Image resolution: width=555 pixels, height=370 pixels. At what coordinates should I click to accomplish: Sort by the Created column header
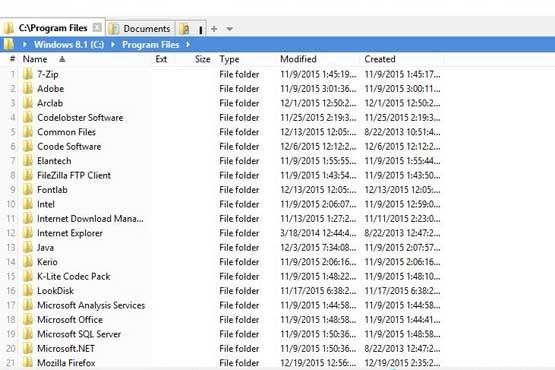coord(380,59)
